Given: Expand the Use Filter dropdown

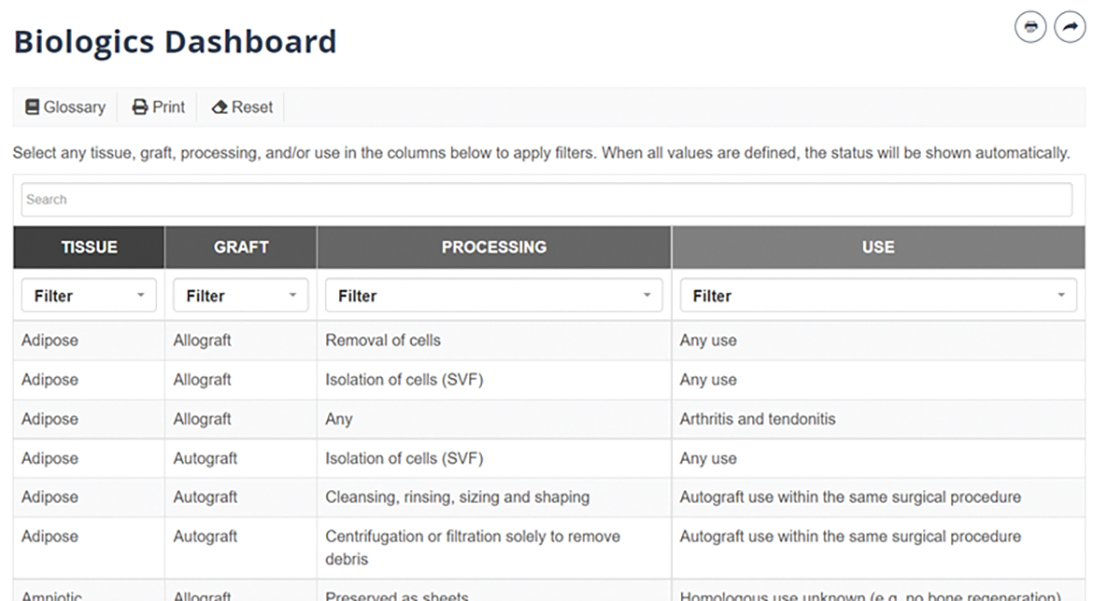Looking at the screenshot, I should pos(877,296).
